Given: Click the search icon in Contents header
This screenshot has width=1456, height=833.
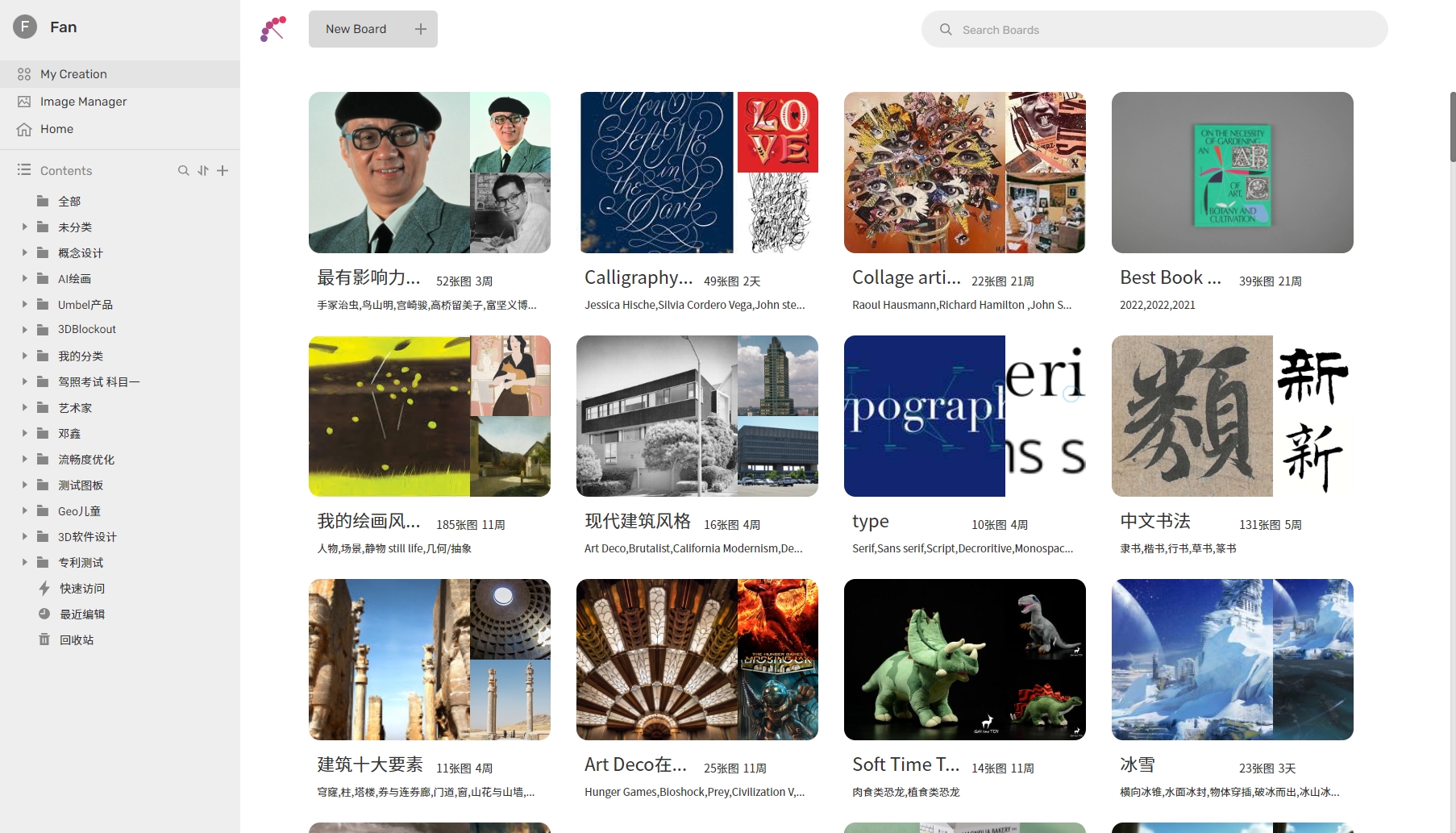Looking at the screenshot, I should coord(183,171).
